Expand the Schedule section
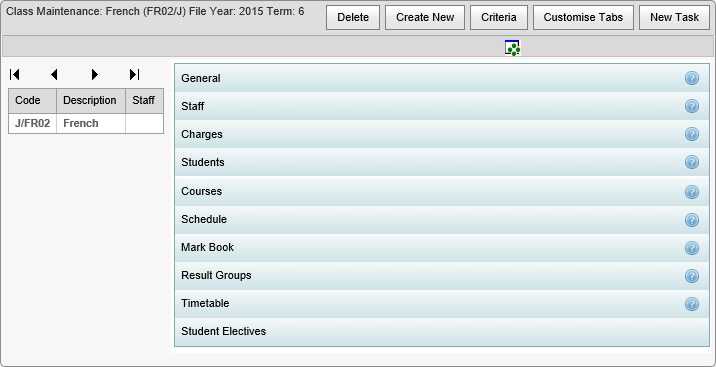The image size is (716, 367). [442, 220]
